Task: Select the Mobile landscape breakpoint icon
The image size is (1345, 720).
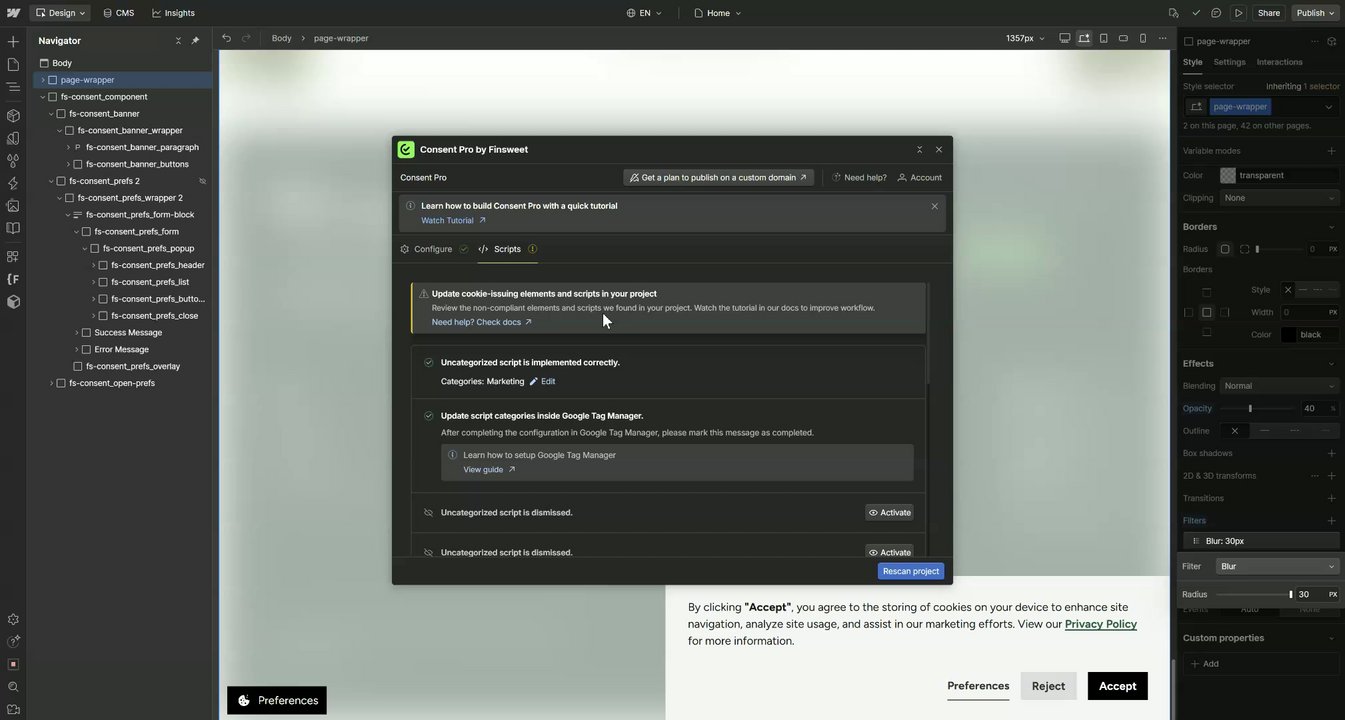Action: [x=1123, y=38]
